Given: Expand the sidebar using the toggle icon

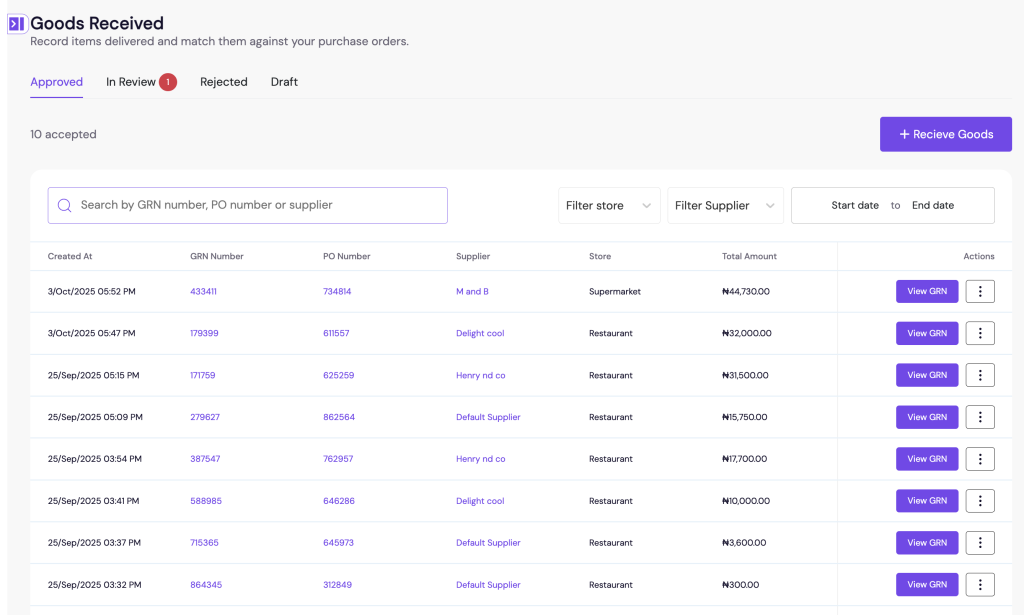Looking at the screenshot, I should [x=16, y=24].
